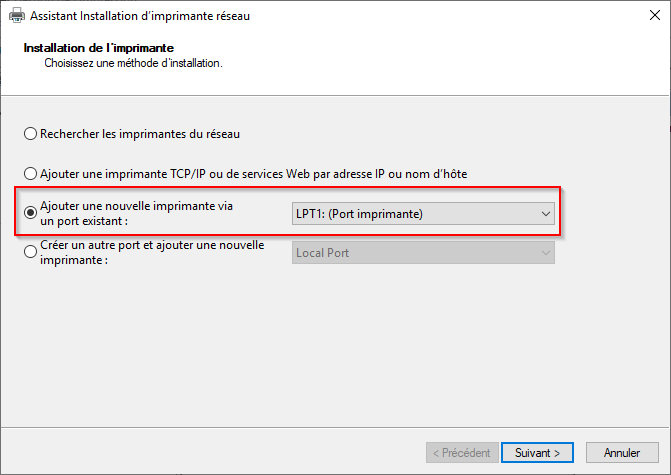
Task: Click the Rechercher les imprimantes du réseau label
Action: (x=140, y=134)
